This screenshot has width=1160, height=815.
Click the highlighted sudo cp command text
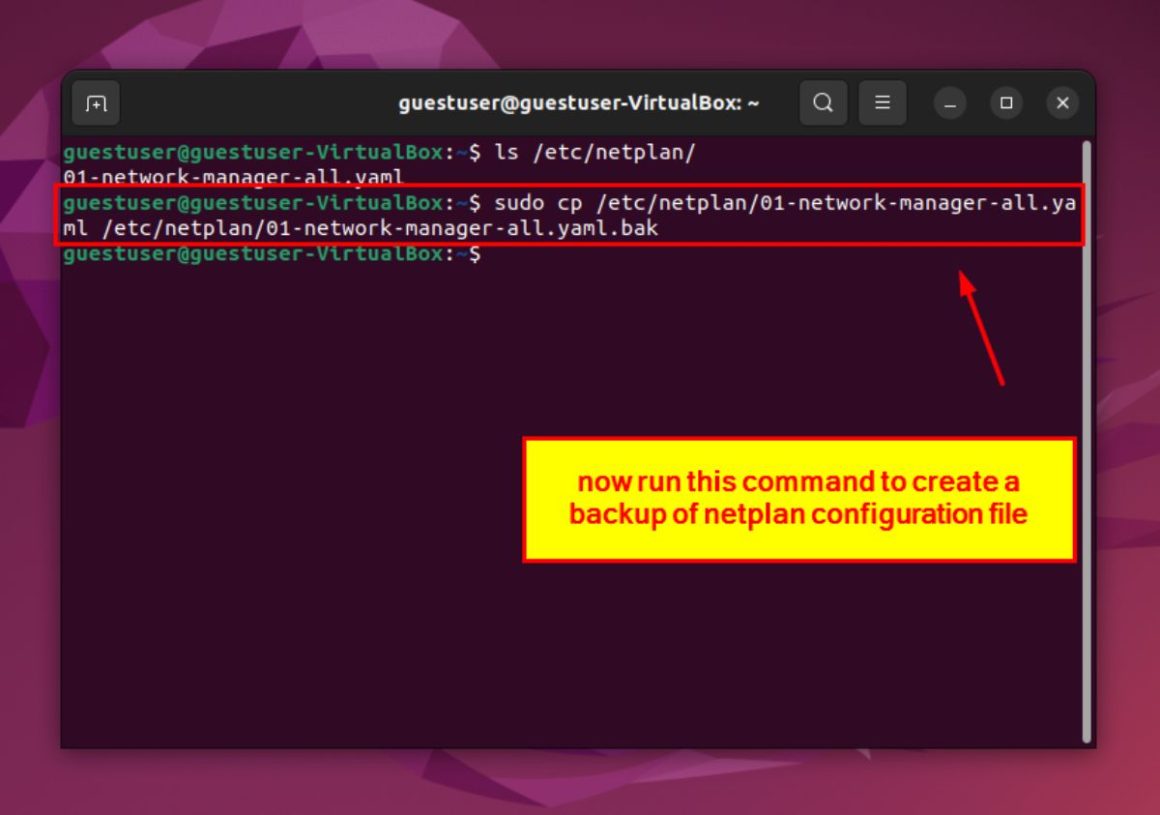click(x=700, y=204)
